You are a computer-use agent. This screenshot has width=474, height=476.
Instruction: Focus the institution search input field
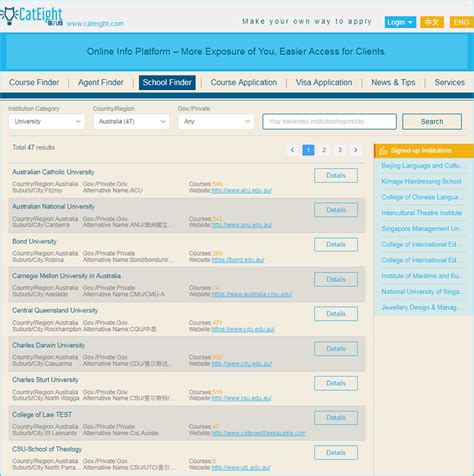point(329,121)
